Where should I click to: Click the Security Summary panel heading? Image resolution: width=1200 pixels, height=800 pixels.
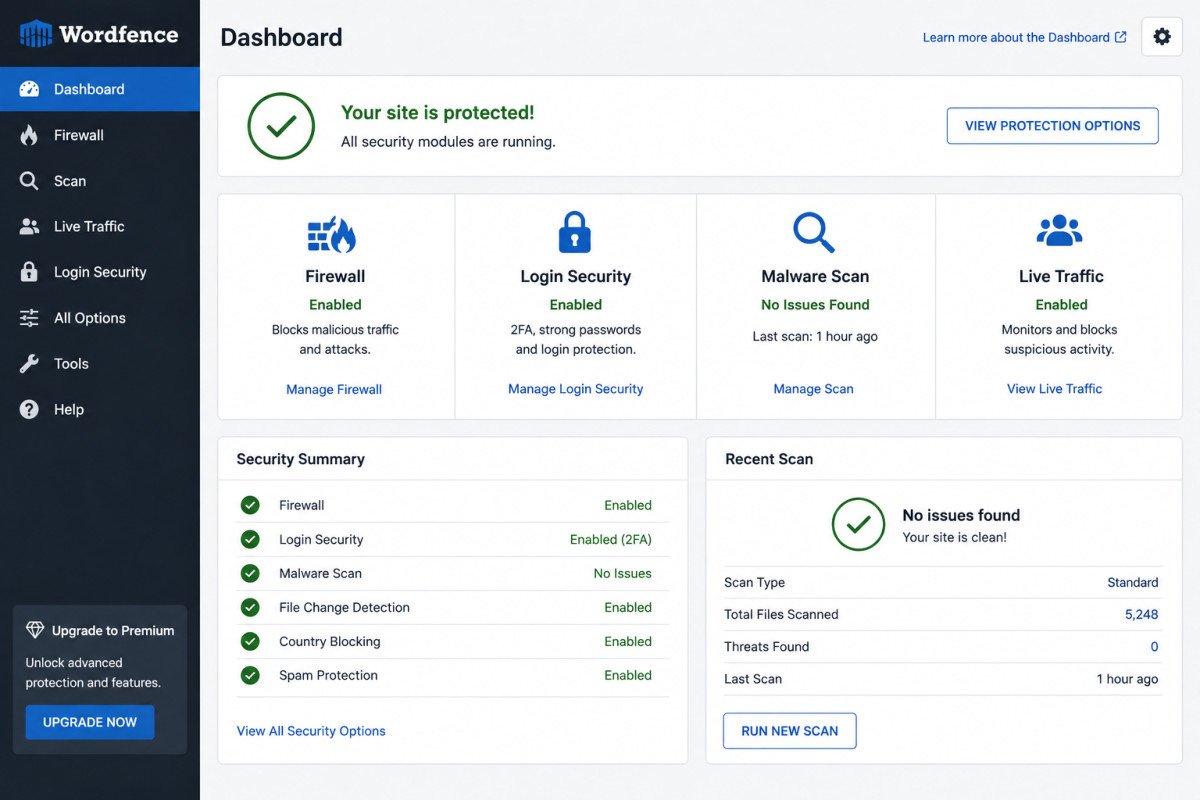[301, 459]
